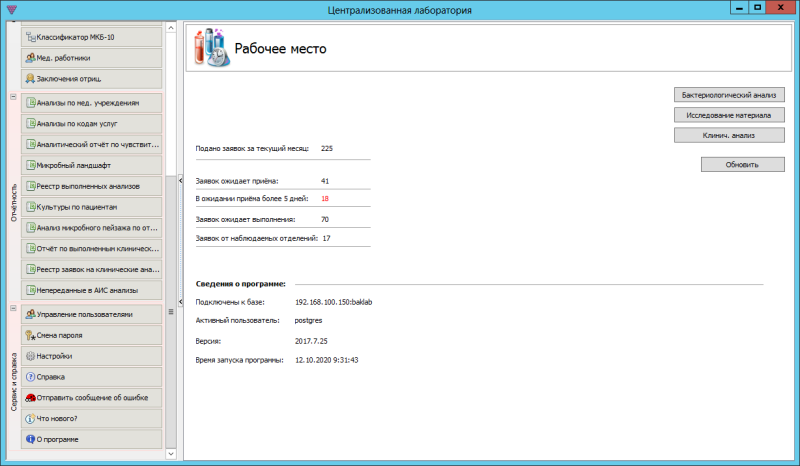The height and width of the screenshot is (466, 800).
Task: Collapse the Отчётность section
Action: [x=13, y=97]
